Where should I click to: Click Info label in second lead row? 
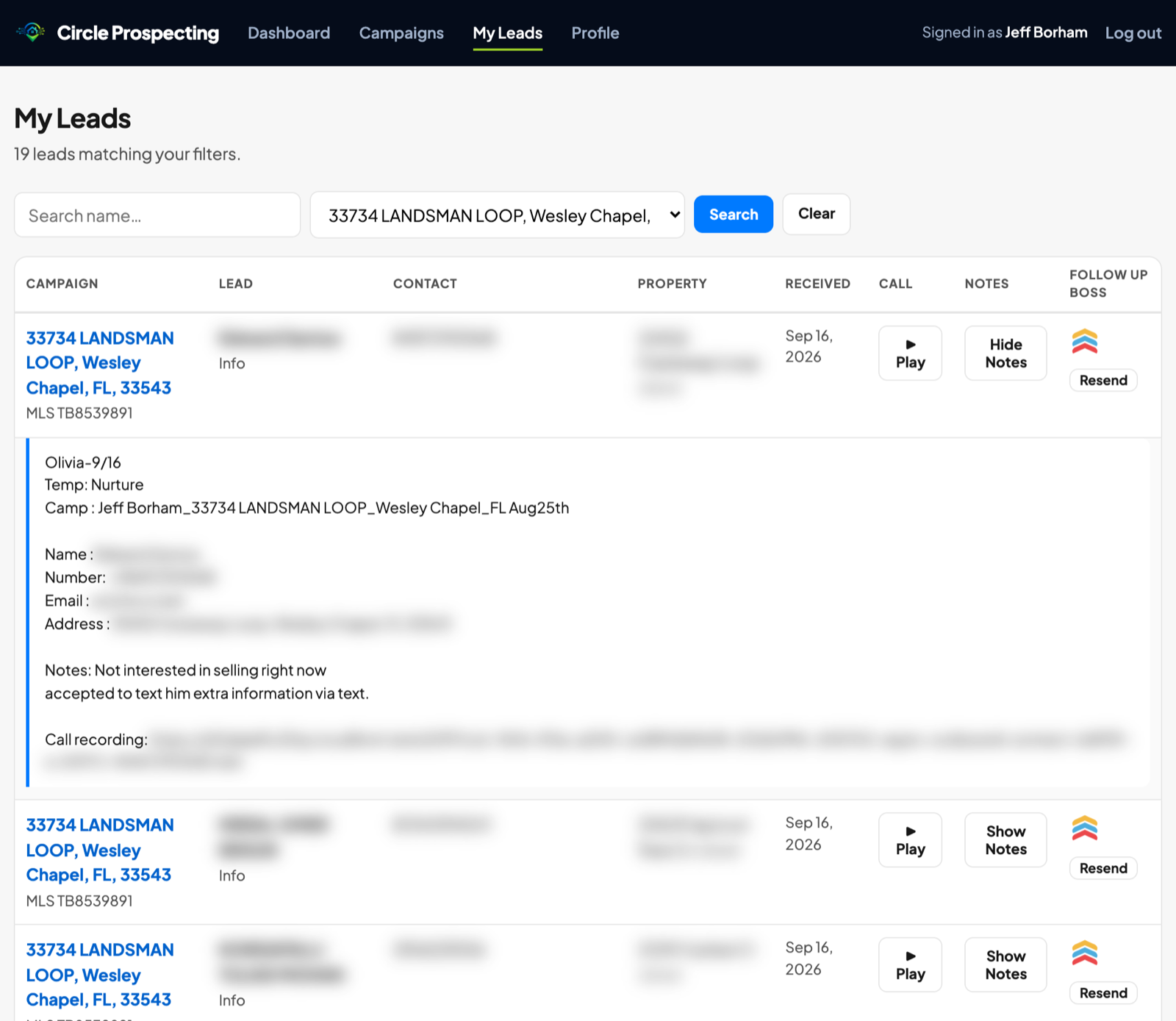click(232, 875)
